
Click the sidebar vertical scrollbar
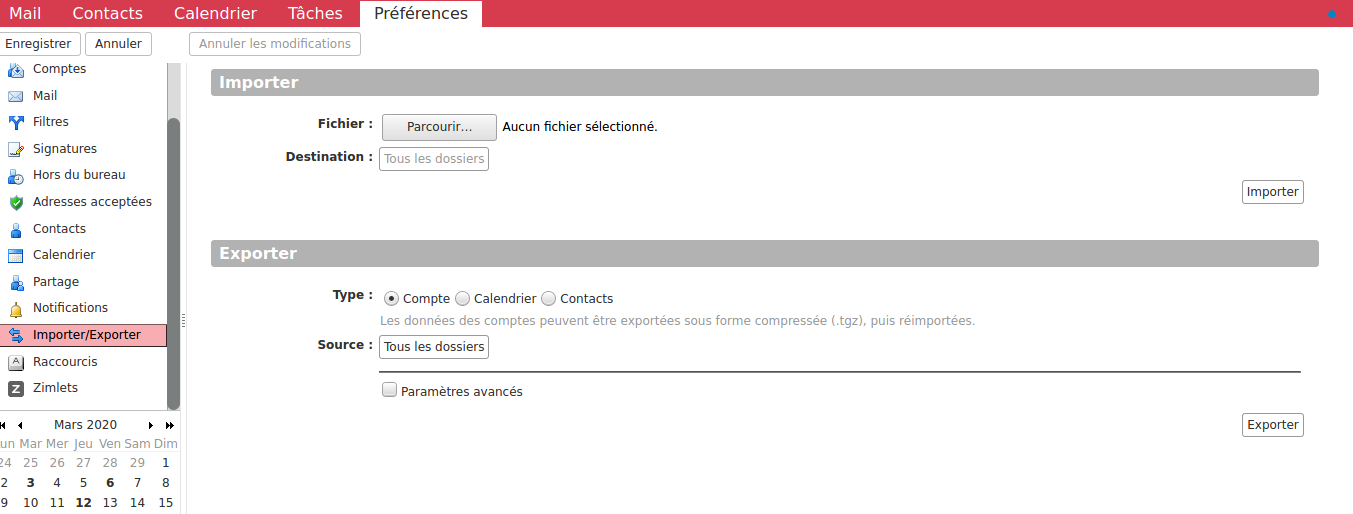pyautogui.click(x=173, y=260)
